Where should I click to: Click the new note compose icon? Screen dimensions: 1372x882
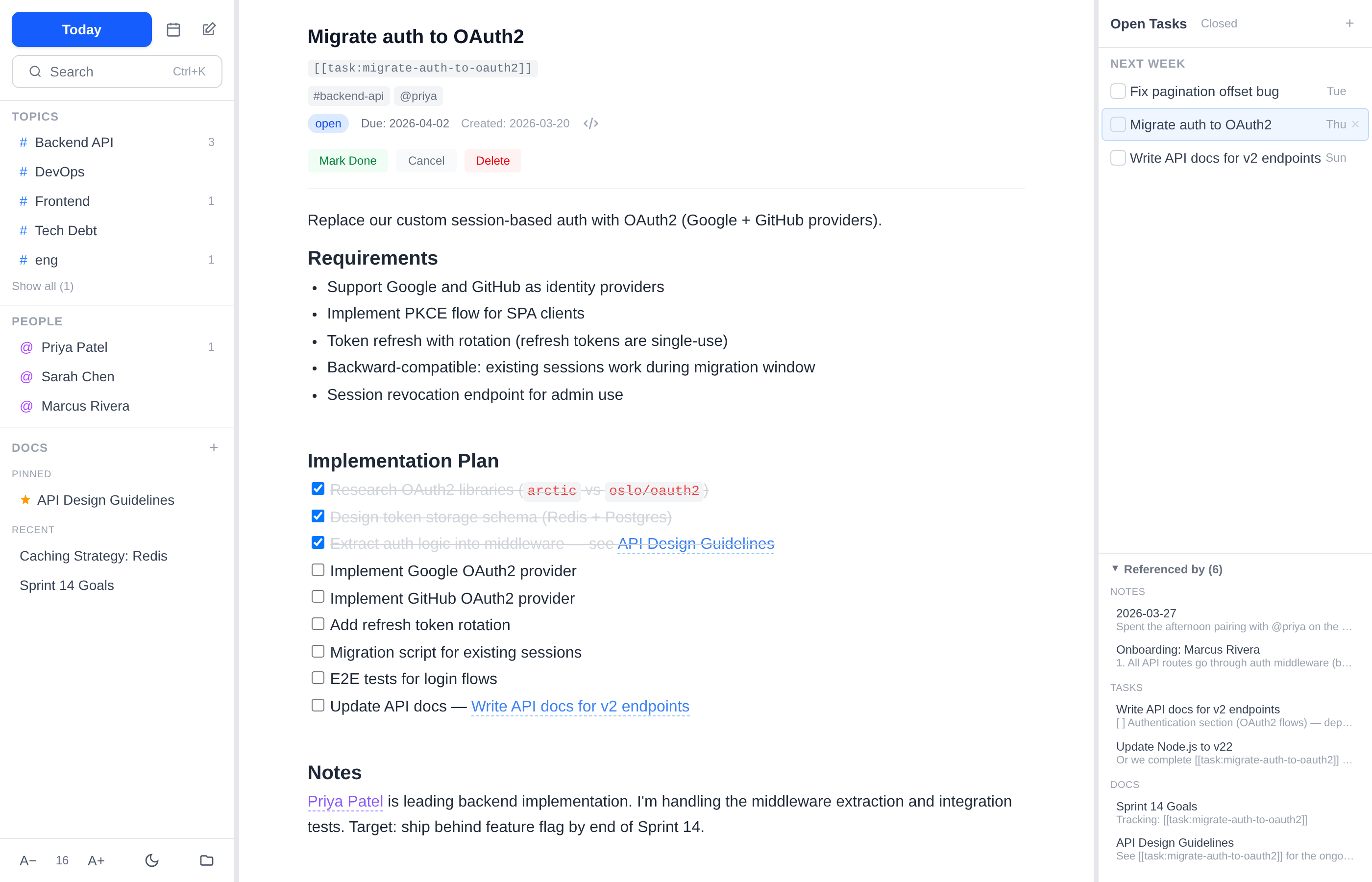(x=209, y=29)
